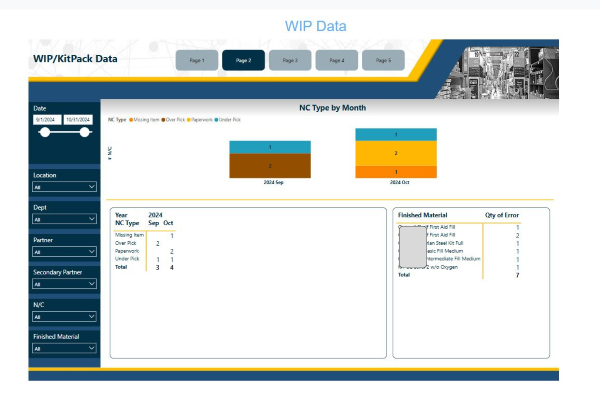This screenshot has width=600, height=401.
Task: Select the Over Pick row in matrix
Action: click(144, 243)
